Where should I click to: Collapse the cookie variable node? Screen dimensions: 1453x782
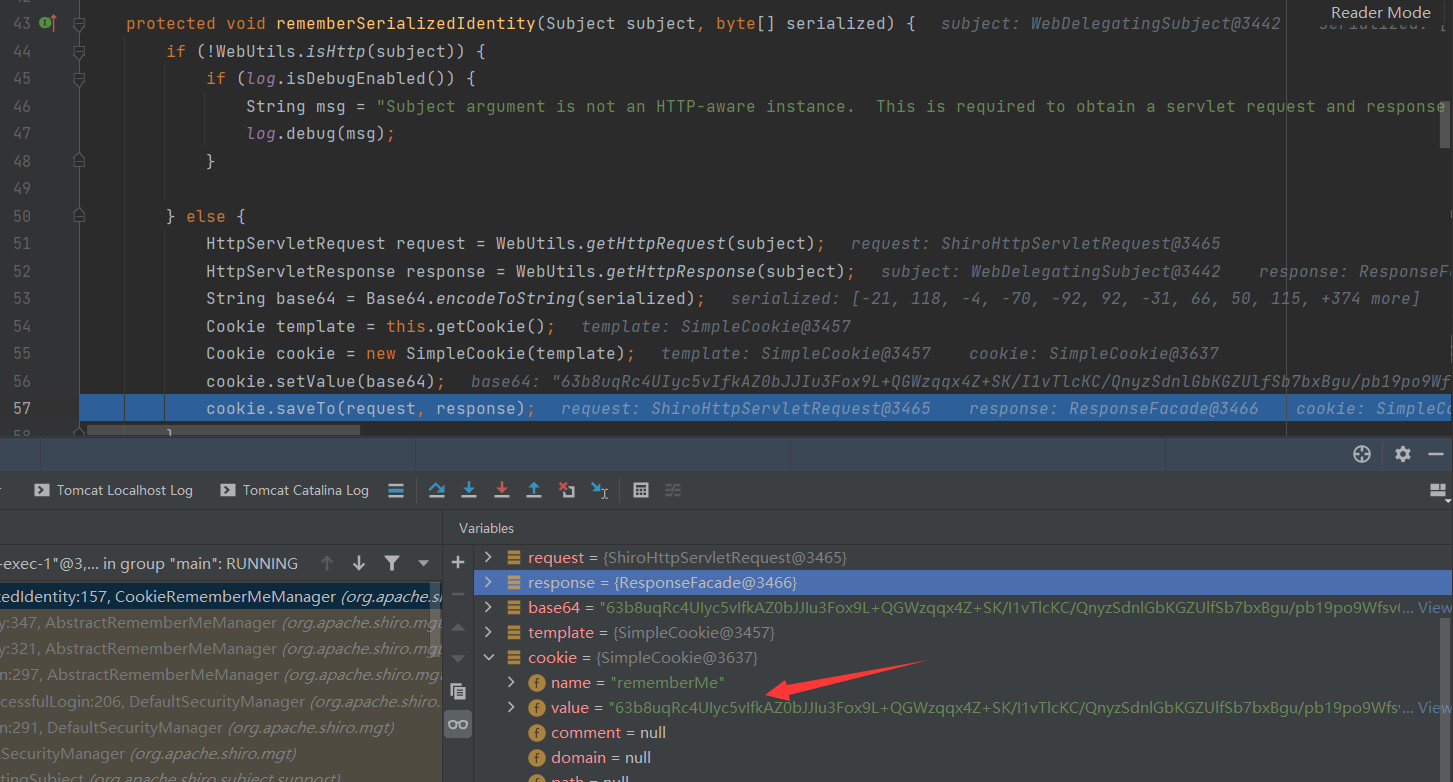[488, 657]
